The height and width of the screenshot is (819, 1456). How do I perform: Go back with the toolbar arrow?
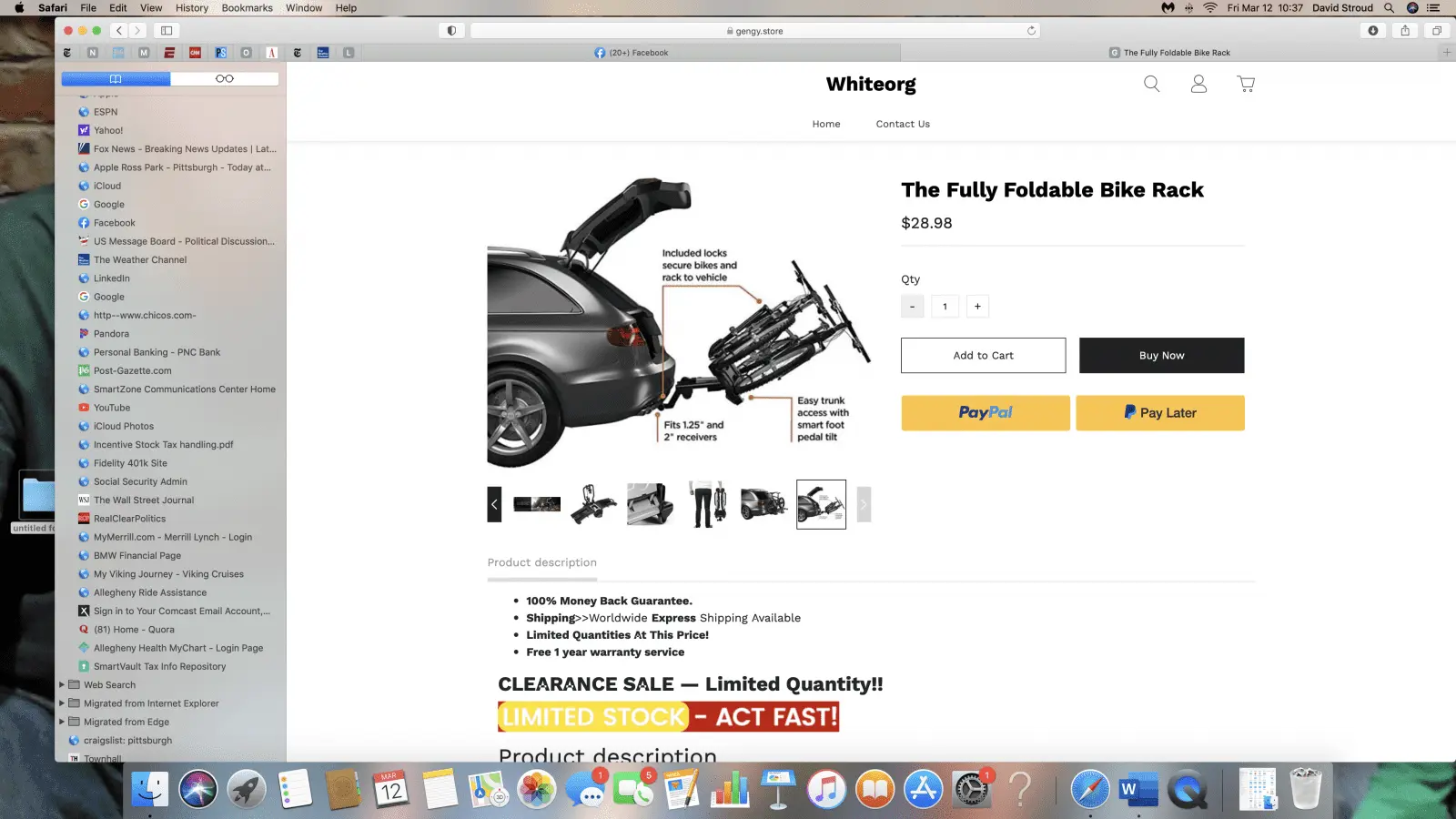(x=118, y=30)
